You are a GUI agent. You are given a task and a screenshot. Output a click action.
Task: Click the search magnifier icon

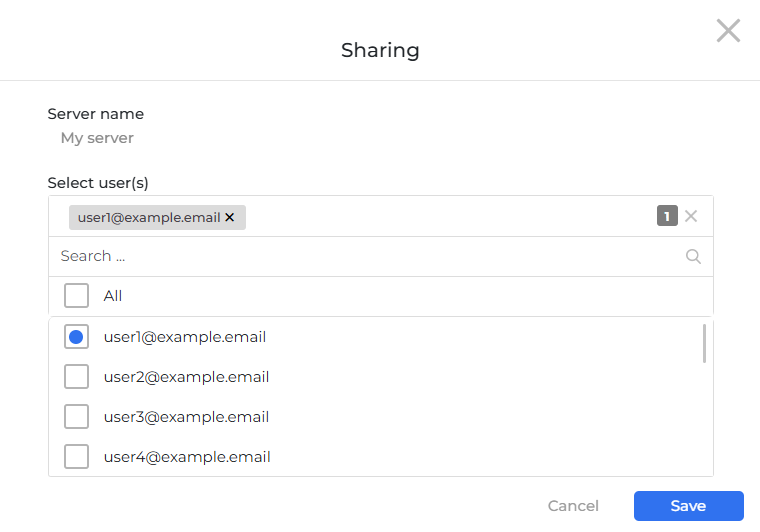(x=693, y=256)
